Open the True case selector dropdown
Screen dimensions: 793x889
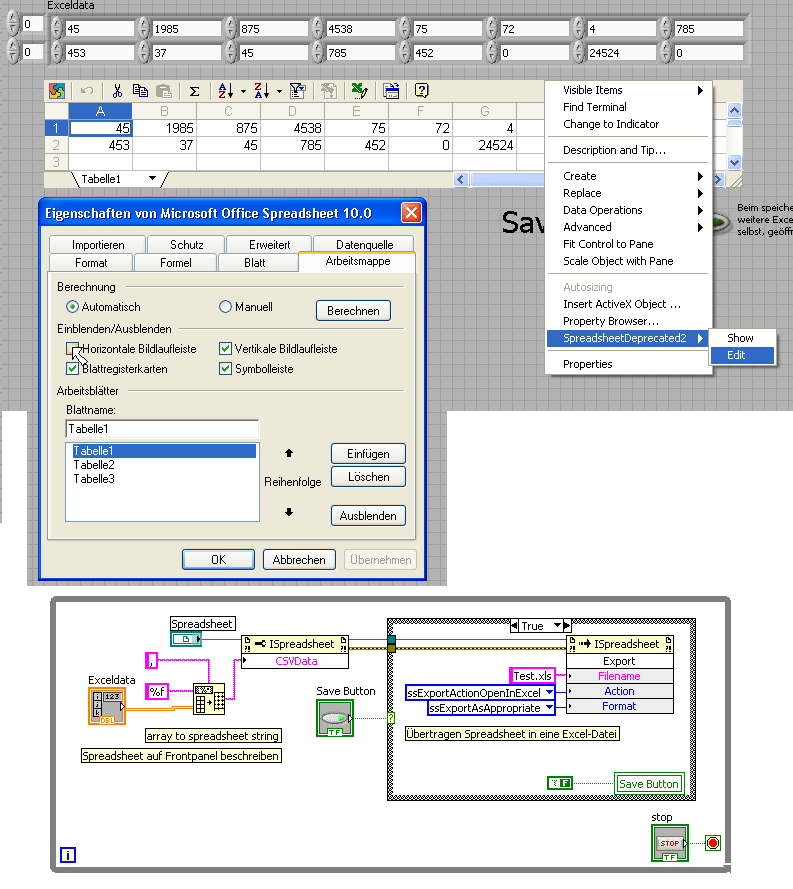tap(558, 625)
